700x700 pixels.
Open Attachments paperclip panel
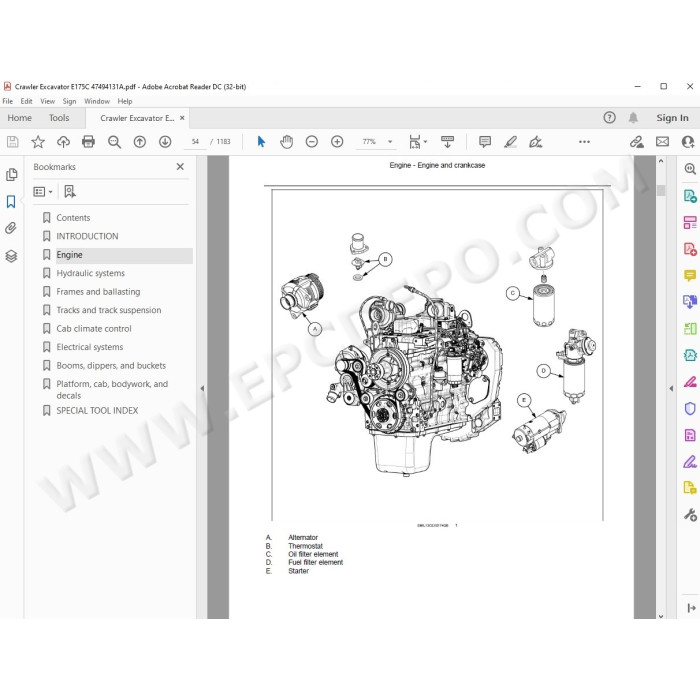pyautogui.click(x=11, y=229)
